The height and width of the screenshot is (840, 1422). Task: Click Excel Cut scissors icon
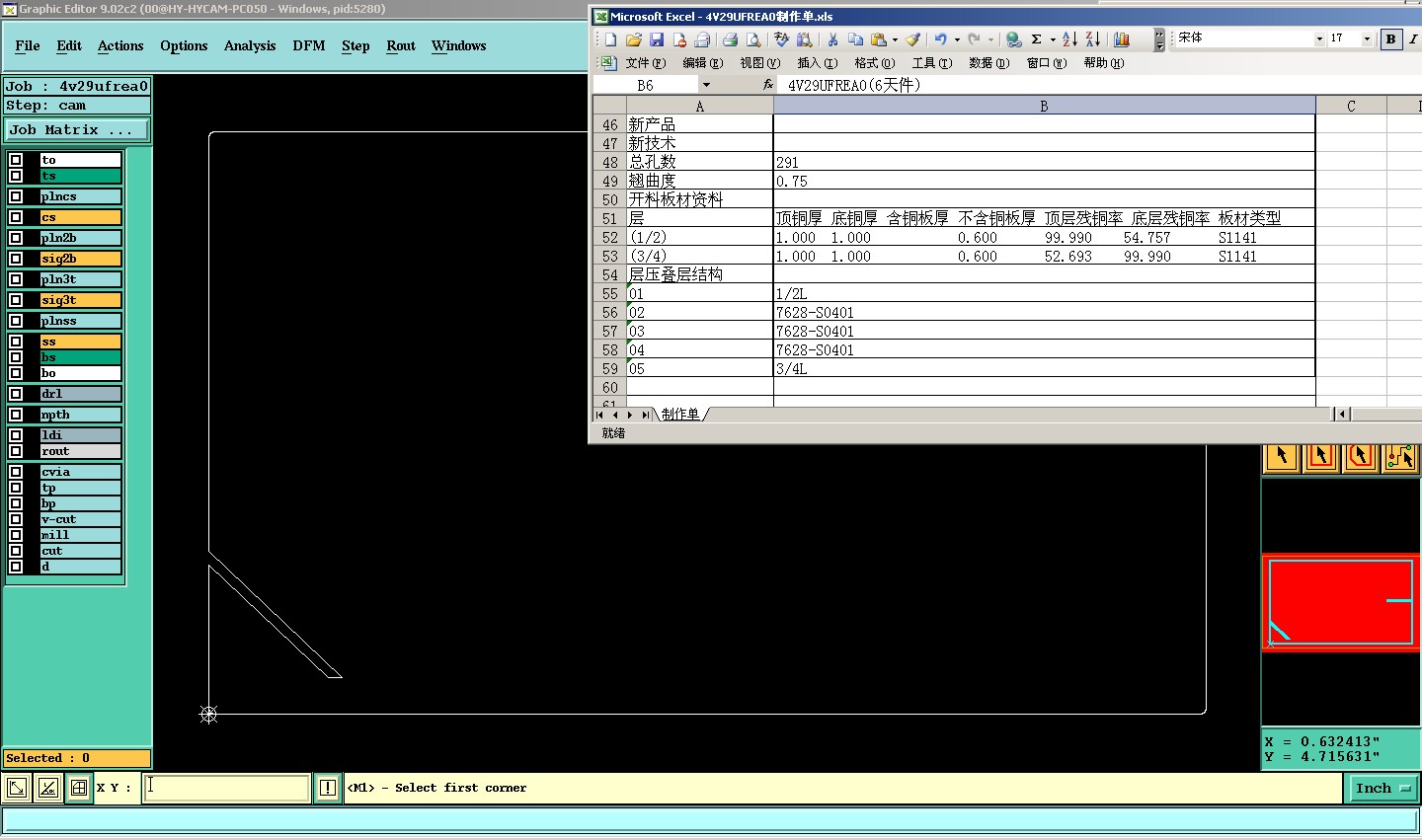832,39
